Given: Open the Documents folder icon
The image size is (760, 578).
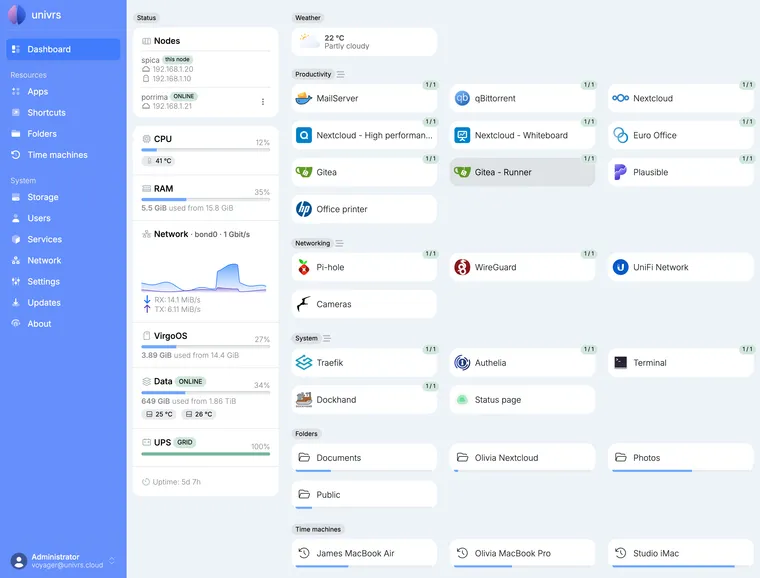Looking at the screenshot, I should coord(304,457).
